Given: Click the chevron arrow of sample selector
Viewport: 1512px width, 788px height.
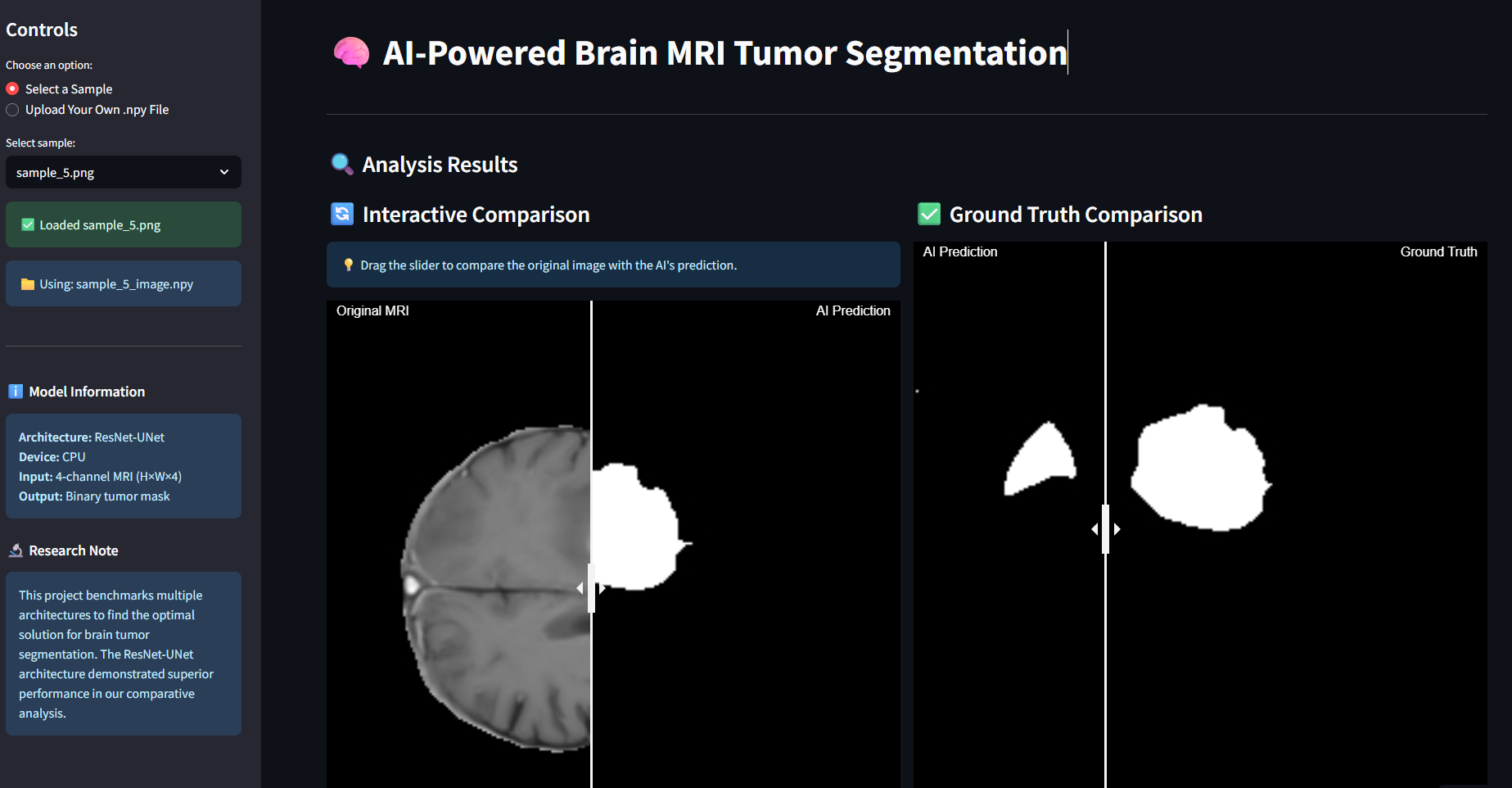Looking at the screenshot, I should (224, 172).
